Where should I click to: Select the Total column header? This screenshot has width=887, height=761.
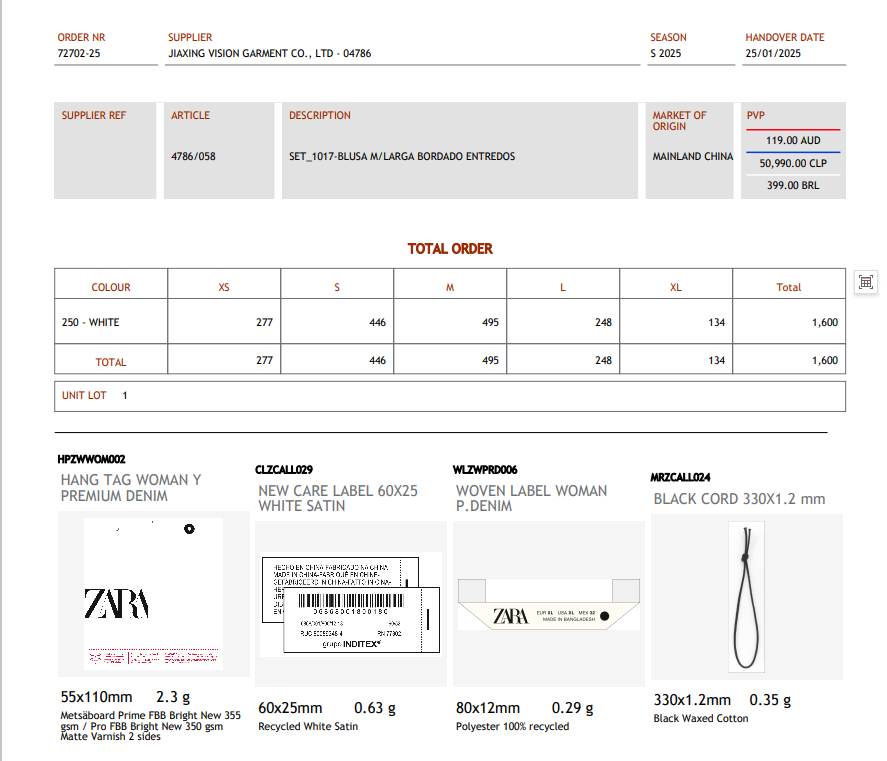788,288
